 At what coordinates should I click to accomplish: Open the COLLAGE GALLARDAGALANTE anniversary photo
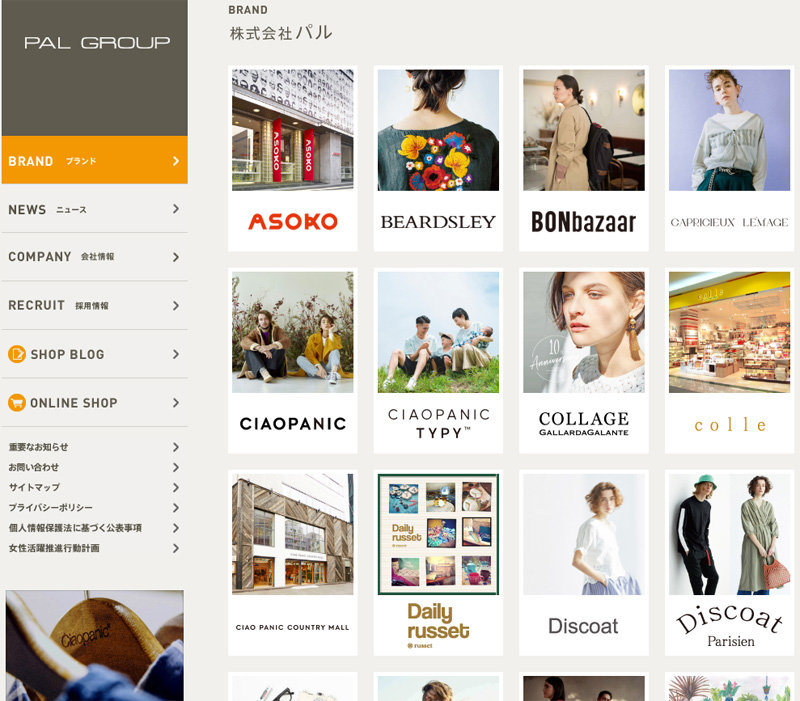[584, 332]
